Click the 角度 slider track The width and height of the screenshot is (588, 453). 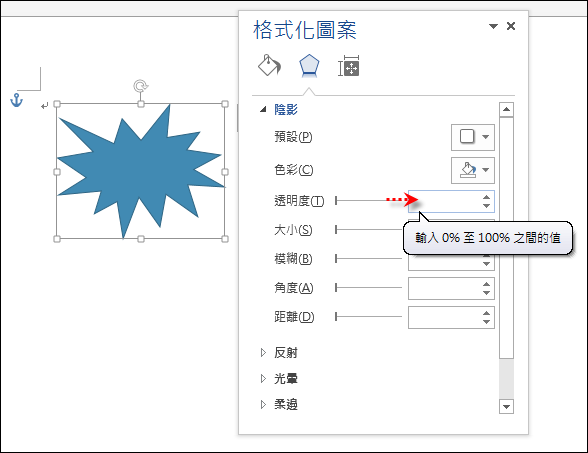coord(368,288)
